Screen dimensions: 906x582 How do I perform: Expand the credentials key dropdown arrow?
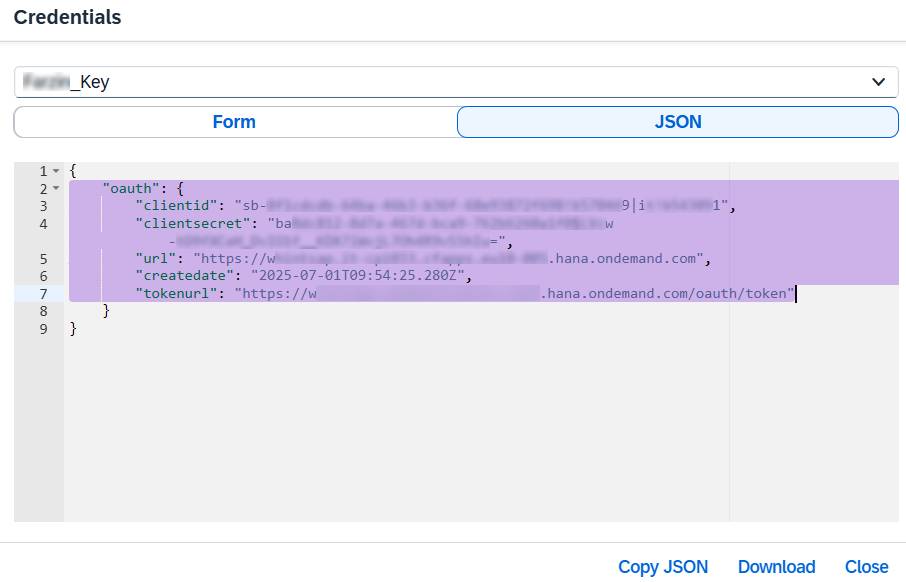click(878, 82)
